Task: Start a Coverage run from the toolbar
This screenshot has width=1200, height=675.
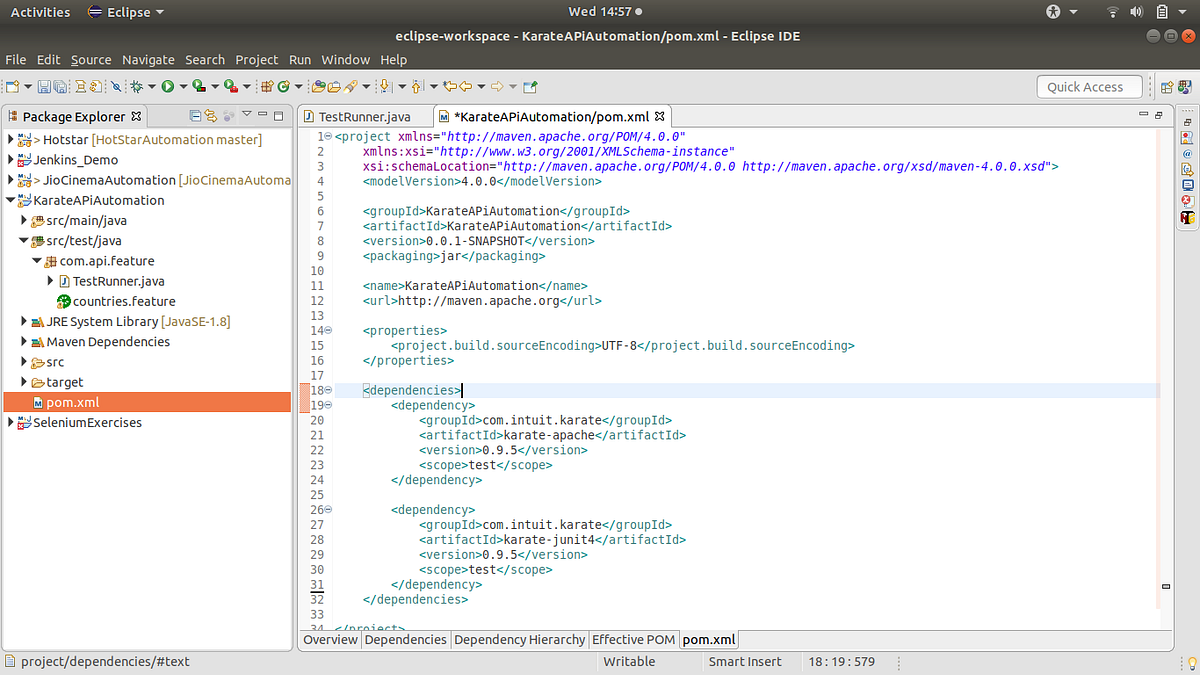Action: coord(197,86)
